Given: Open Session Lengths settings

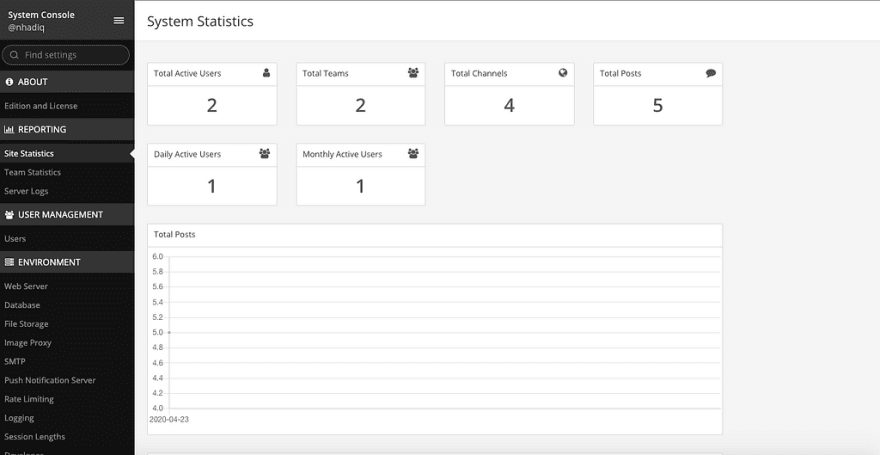Looking at the screenshot, I should click(35, 437).
